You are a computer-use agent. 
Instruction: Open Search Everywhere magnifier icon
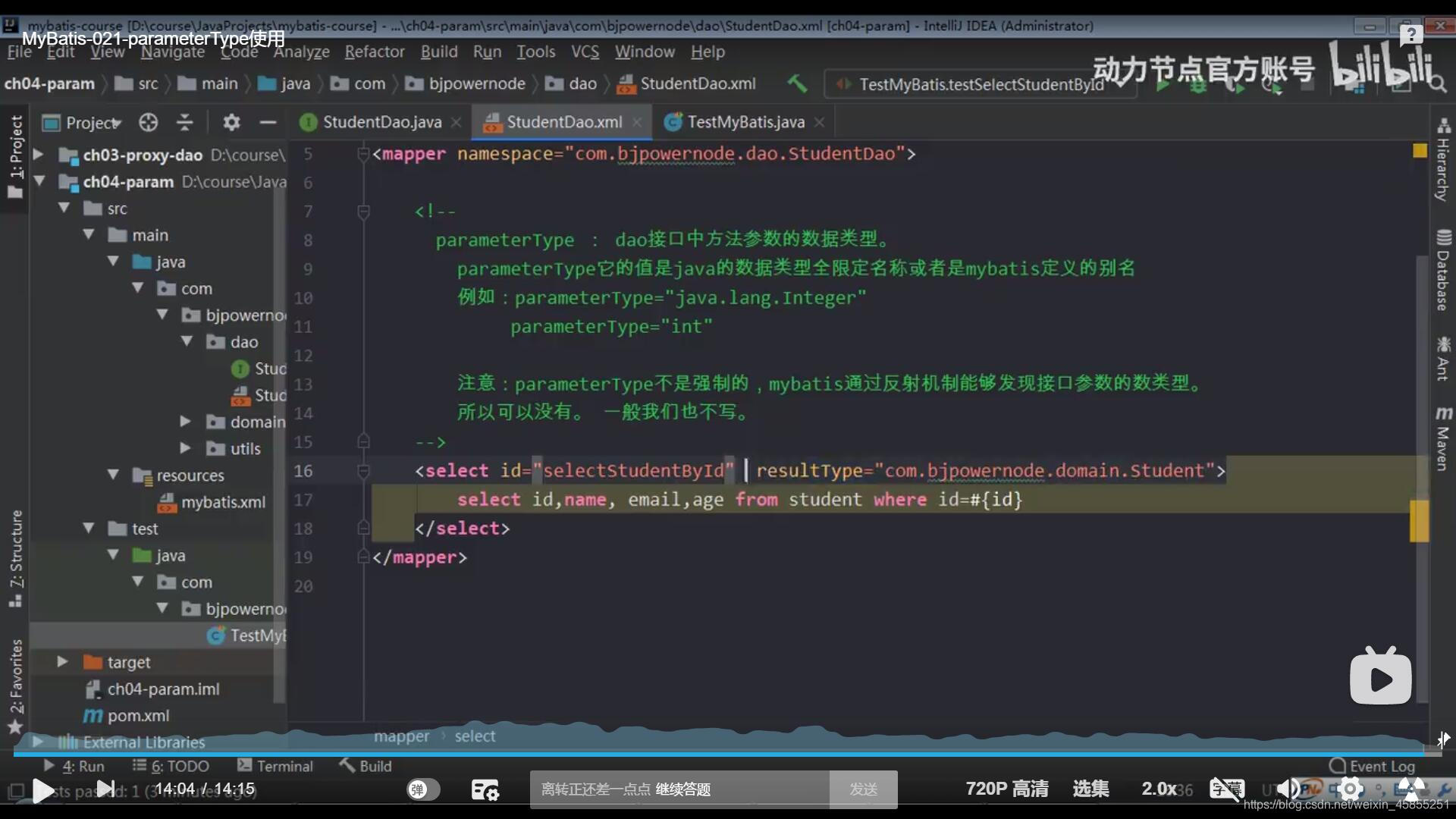pyautogui.click(x=1437, y=83)
